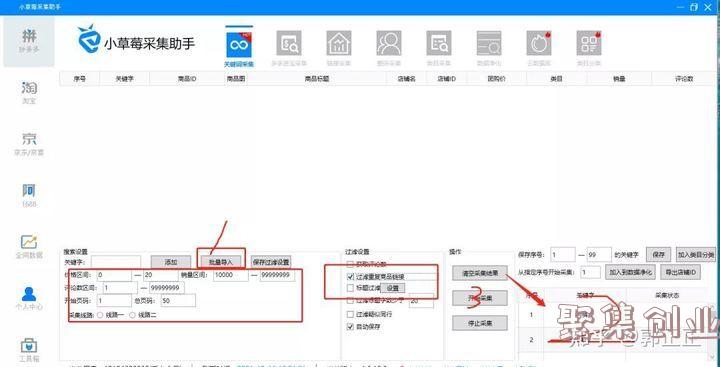
Task: Select the 1688 阿 sidebar icon
Action: pyautogui.click(x=29, y=195)
